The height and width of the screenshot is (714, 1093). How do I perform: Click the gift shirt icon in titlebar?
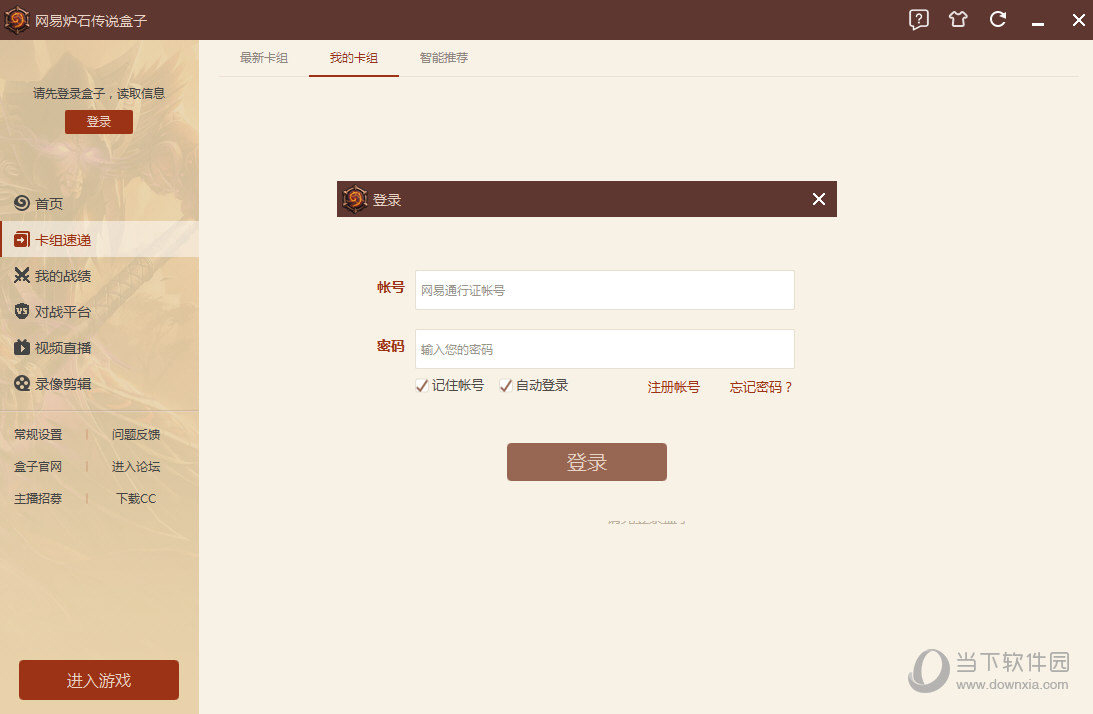[958, 19]
